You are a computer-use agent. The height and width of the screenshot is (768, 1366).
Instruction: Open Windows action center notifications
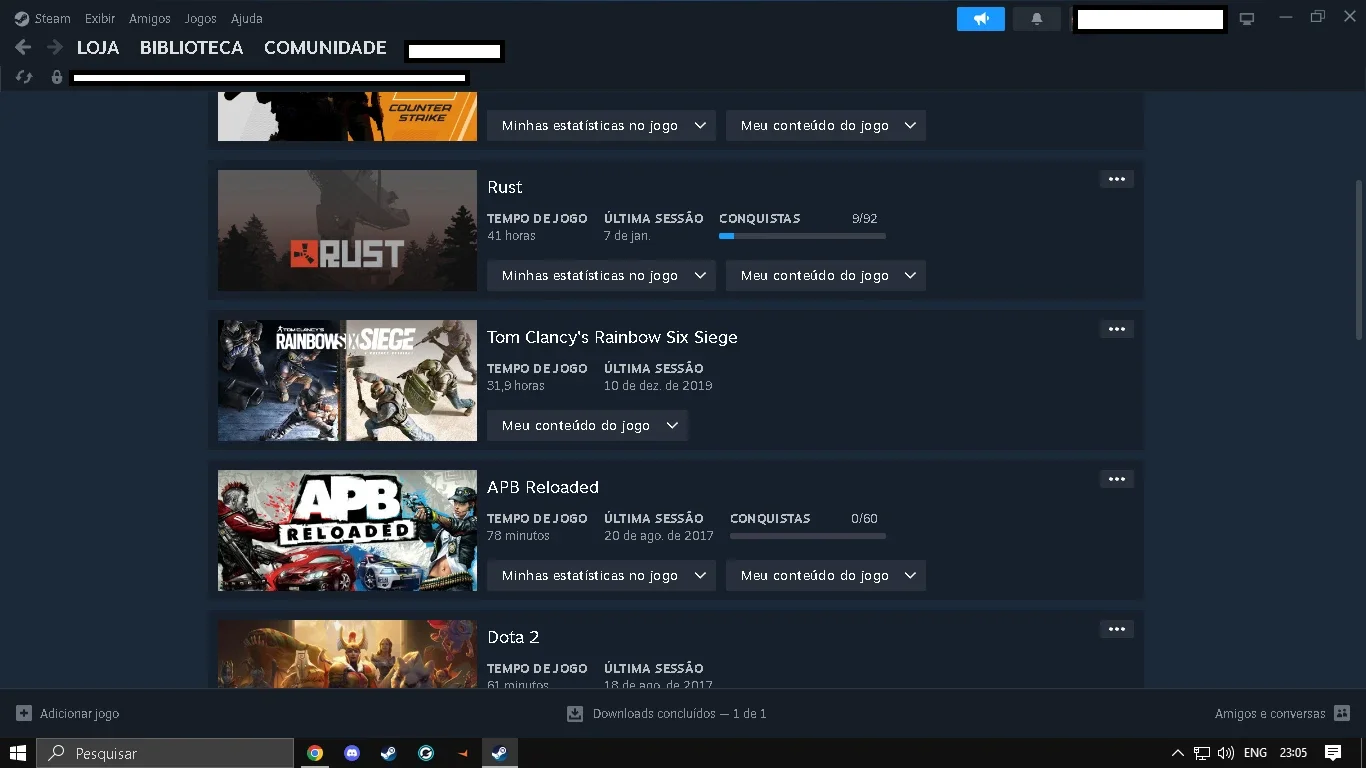point(1333,753)
